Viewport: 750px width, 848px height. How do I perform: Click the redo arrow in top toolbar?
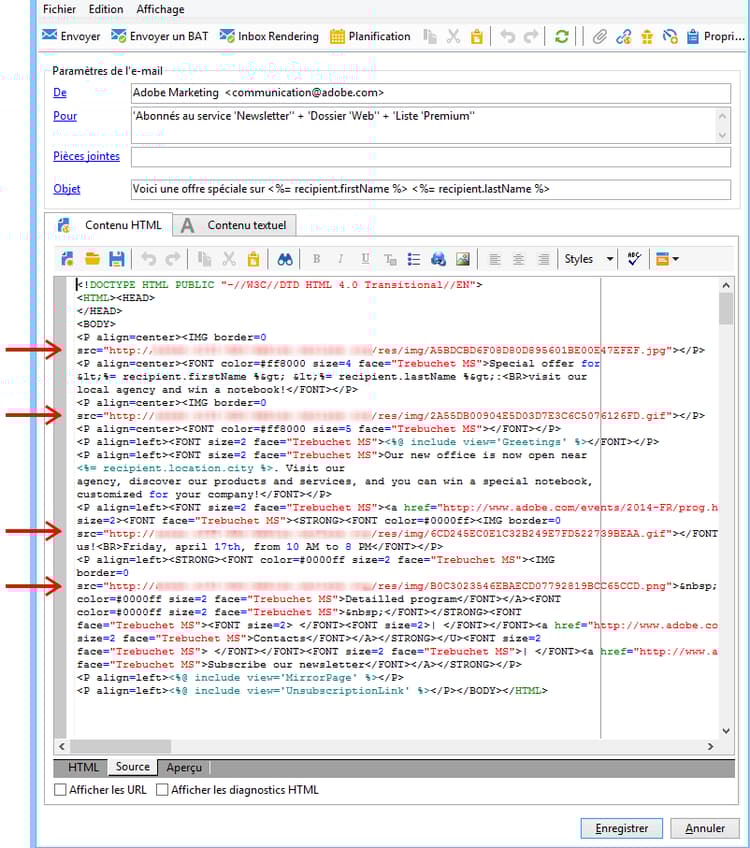(x=531, y=36)
